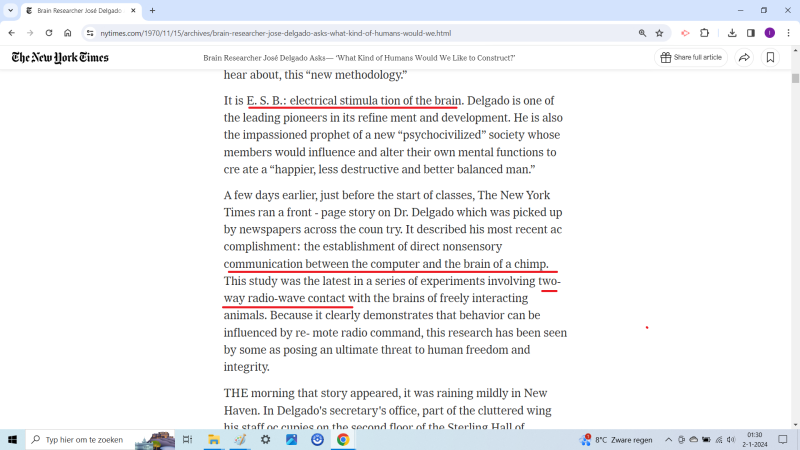The height and width of the screenshot is (450, 800).
Task: Click the text 'E. S. B.: electrical stimula tion'
Action: pos(324,101)
